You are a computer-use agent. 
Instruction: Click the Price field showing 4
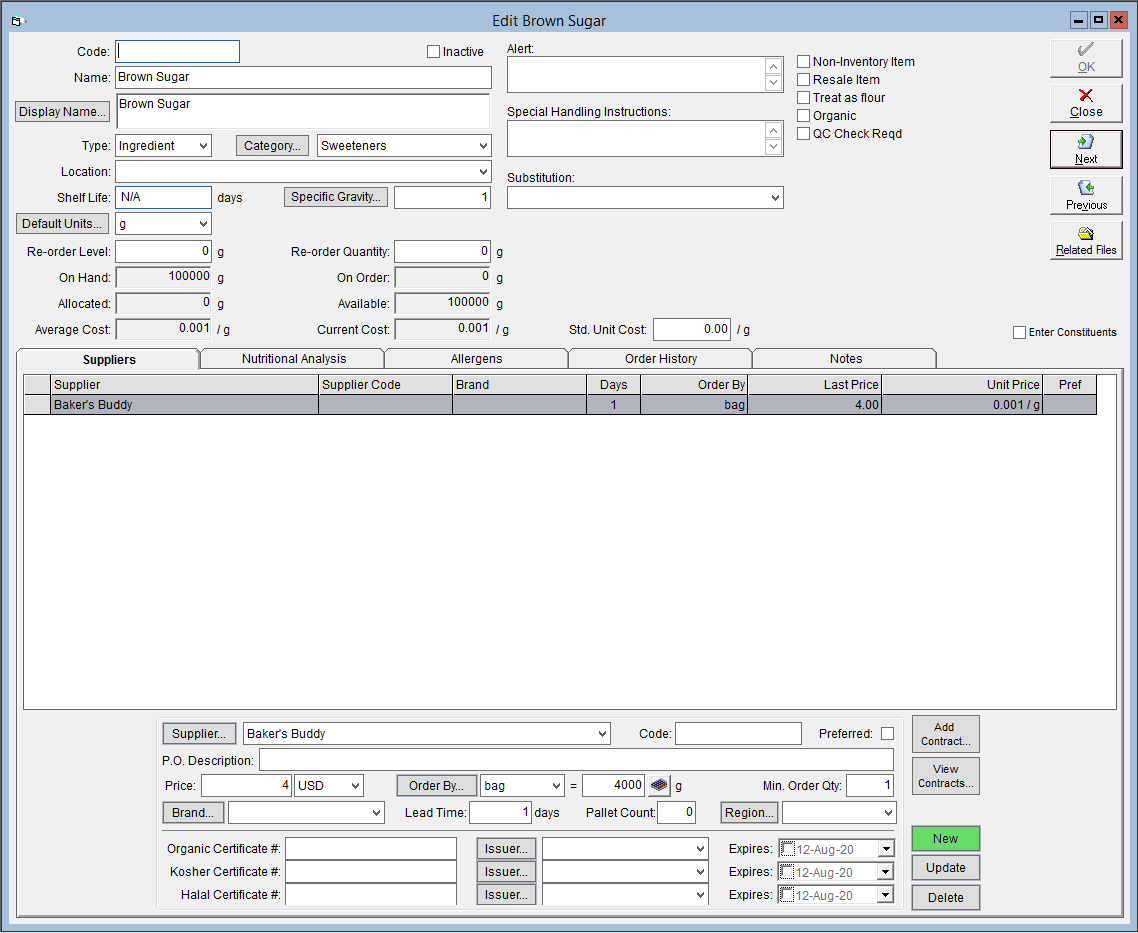(x=246, y=786)
